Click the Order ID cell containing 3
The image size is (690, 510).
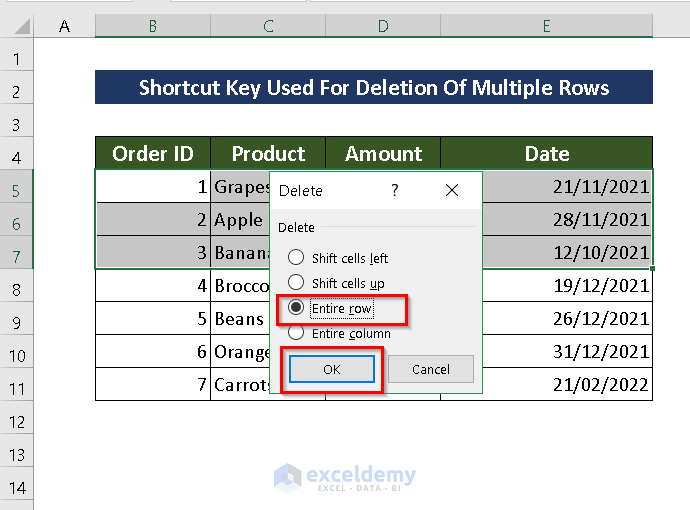153,252
